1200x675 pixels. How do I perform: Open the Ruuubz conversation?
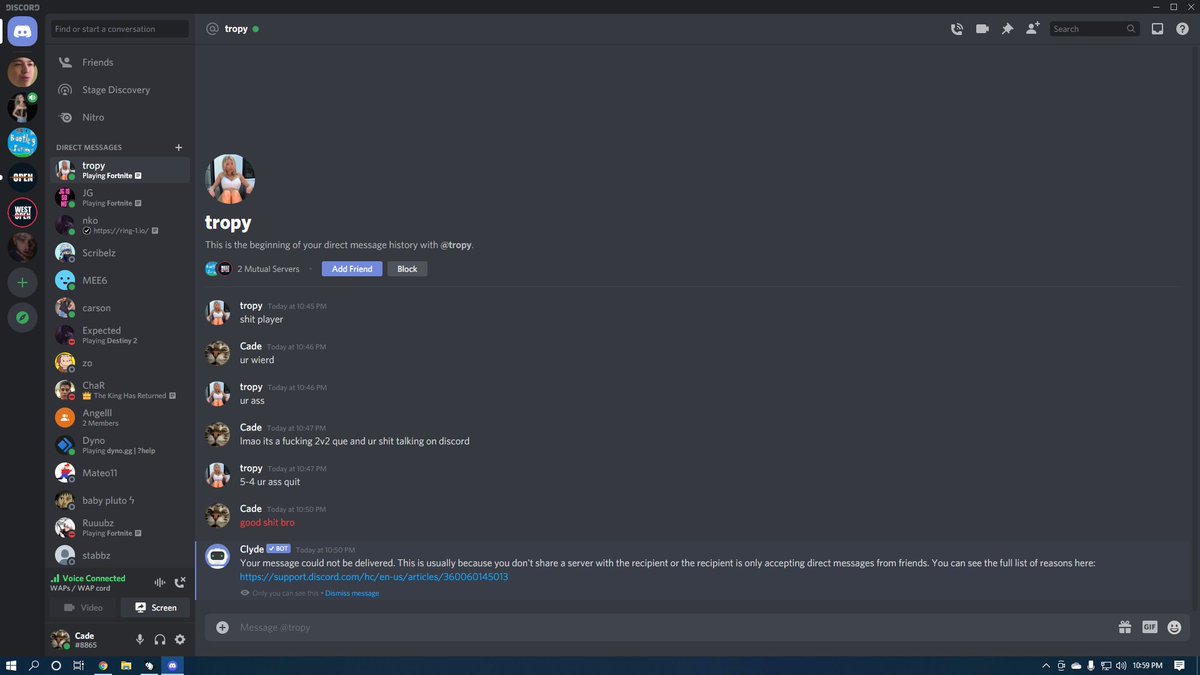tap(120, 528)
